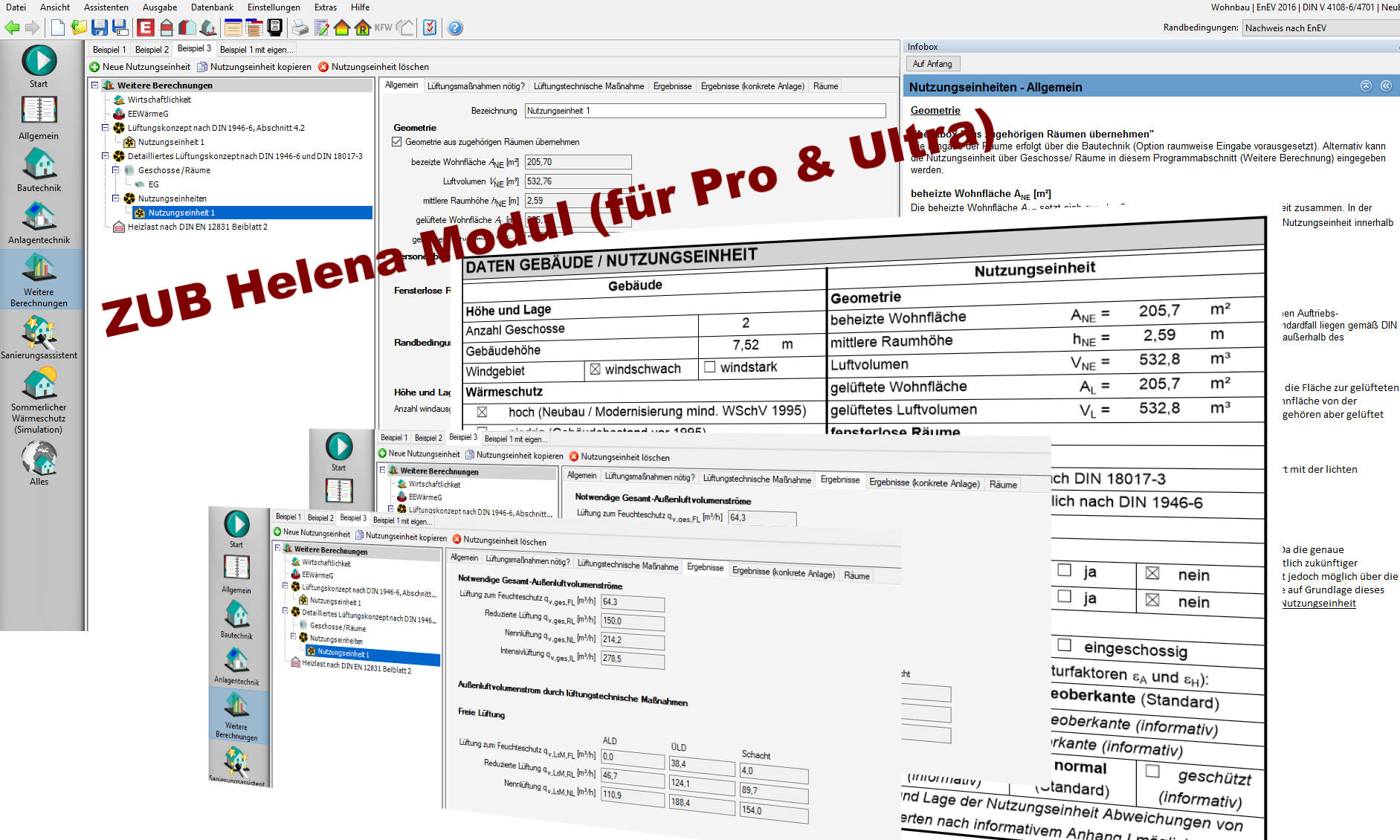Check the windstark checkbox
The image size is (1400, 840).
click(x=709, y=366)
